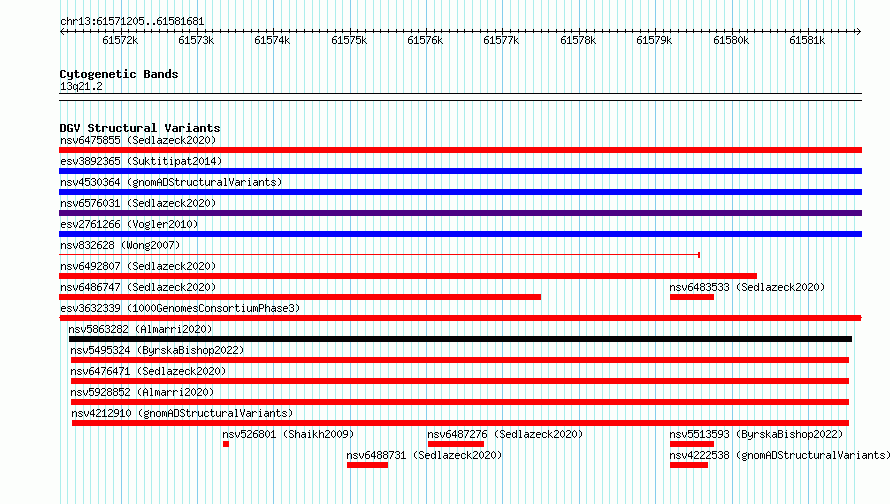Select the blue esv2761266 variant bar
This screenshot has height=504, width=890.
click(x=460, y=234)
